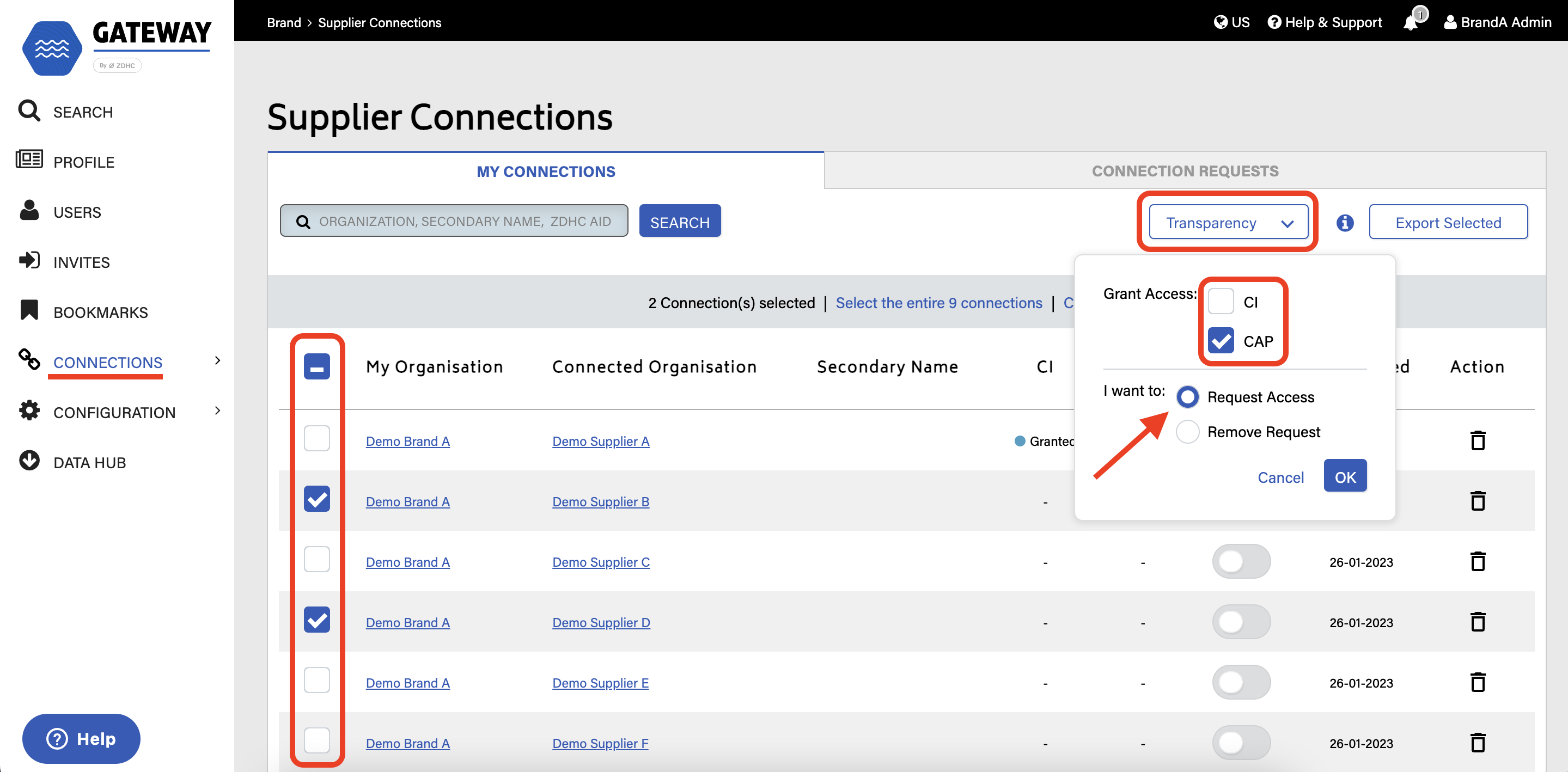This screenshot has width=1568, height=772.
Task: Click the notification bell icon
Action: pyautogui.click(x=1411, y=22)
